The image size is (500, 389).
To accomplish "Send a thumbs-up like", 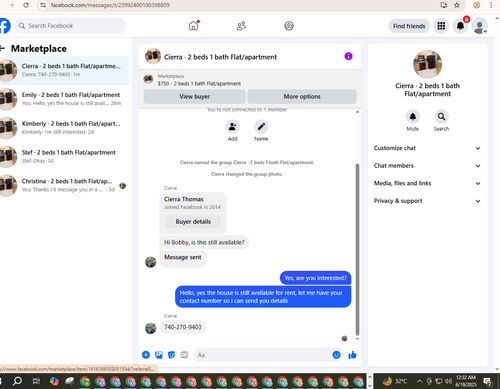I will click(x=352, y=355).
